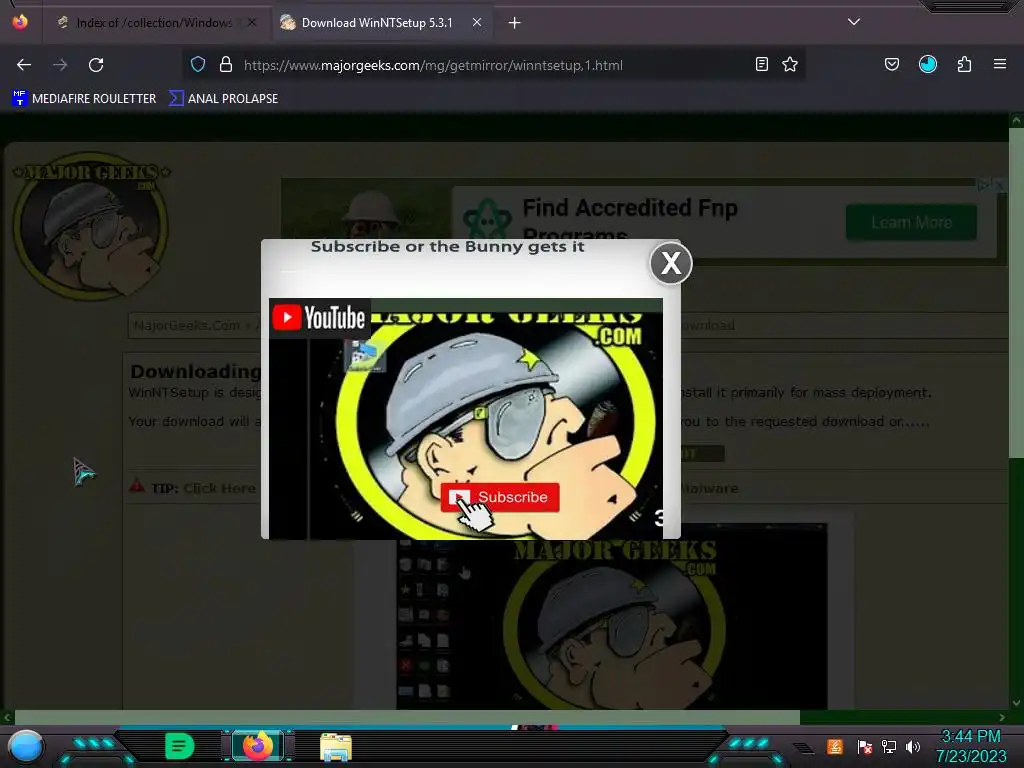Viewport: 1024px width, 768px height.
Task: Open the Firefox hamburger application menu
Action: coord(1000,64)
